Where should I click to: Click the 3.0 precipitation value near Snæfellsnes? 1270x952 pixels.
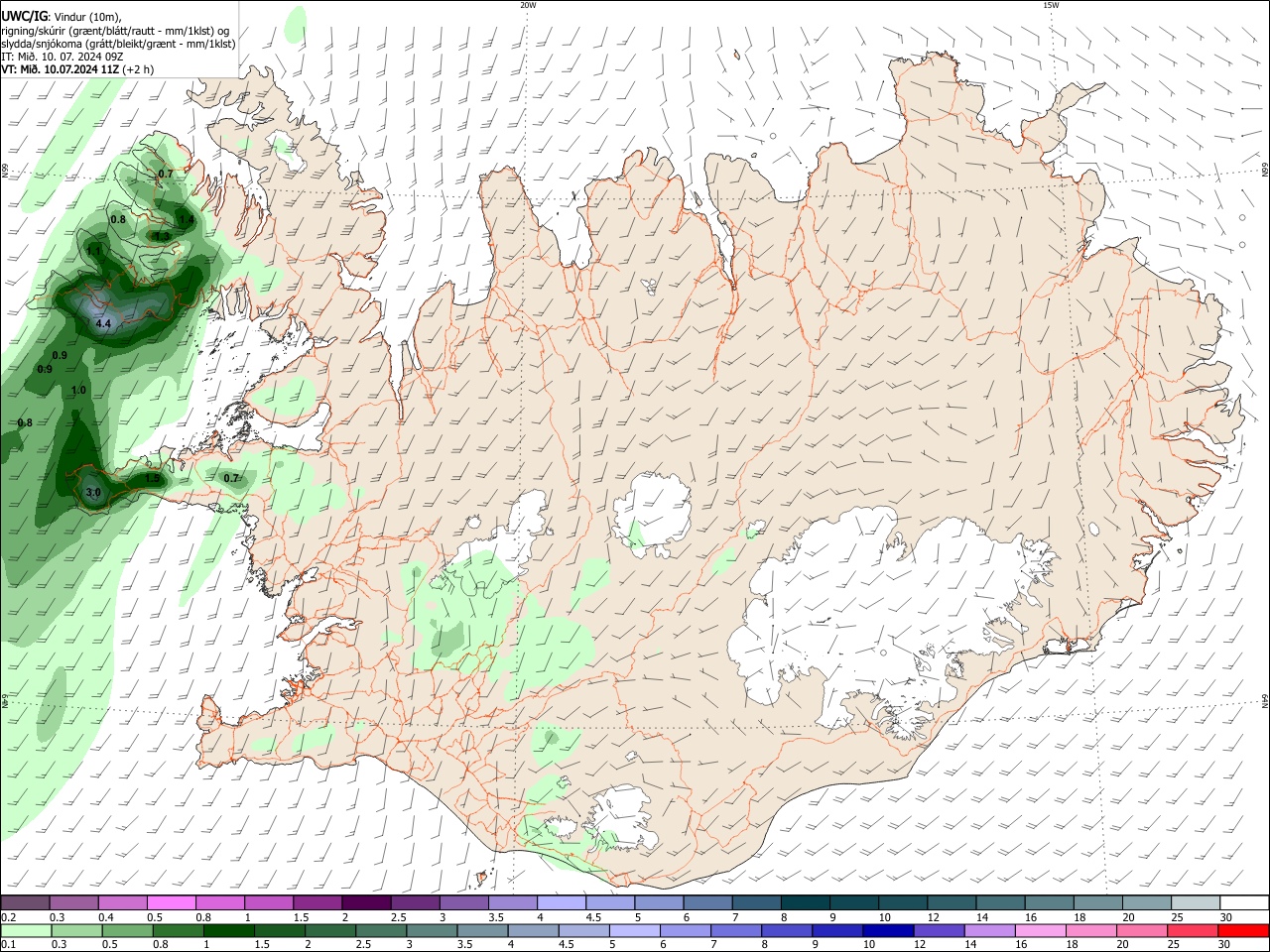93,492
